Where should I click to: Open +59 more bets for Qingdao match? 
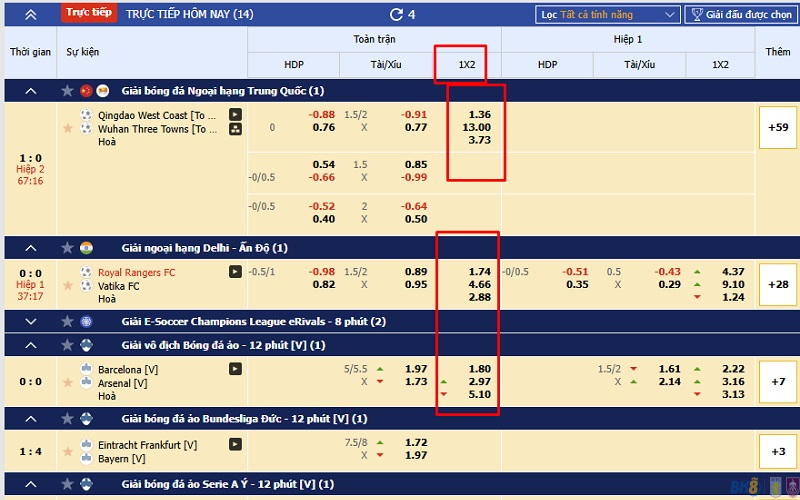point(778,128)
